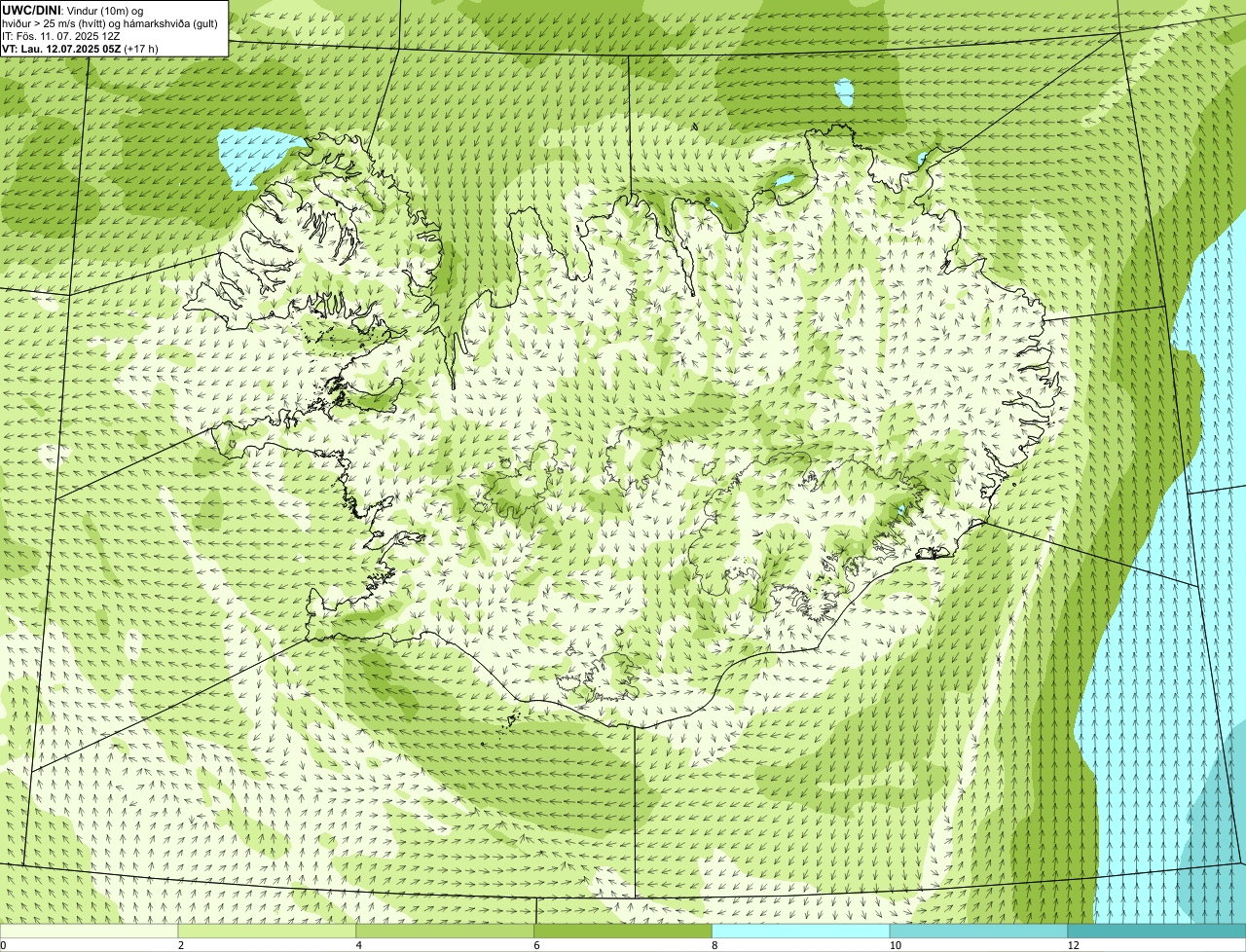Select the medium green 4–6 legend segment
Image resolution: width=1246 pixels, height=952 pixels.
click(x=445, y=932)
